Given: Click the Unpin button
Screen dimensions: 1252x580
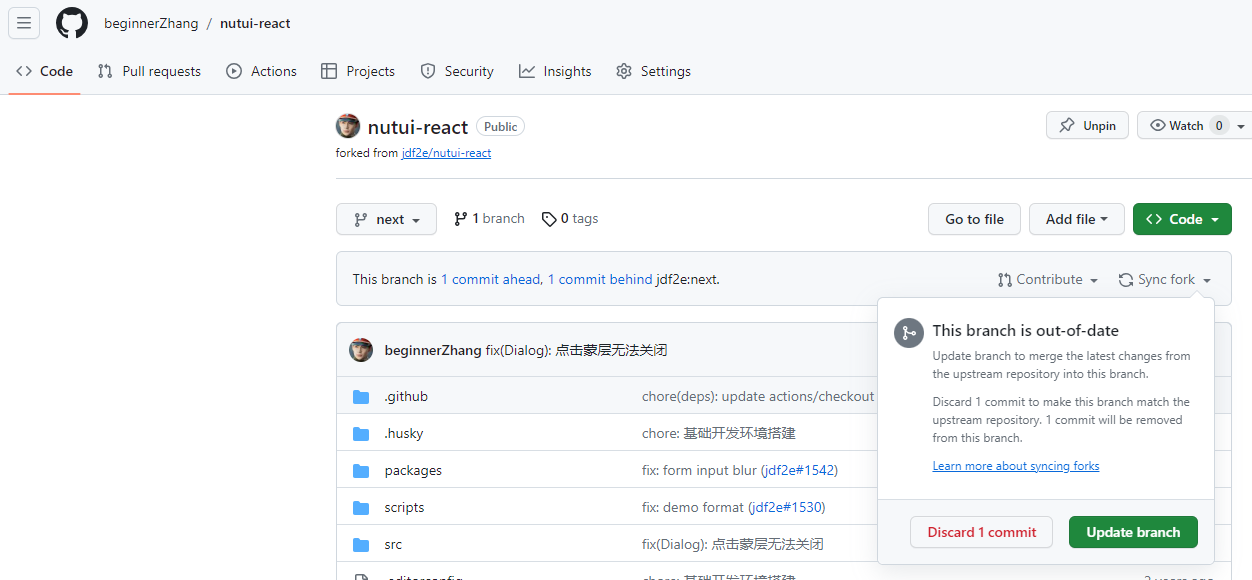Looking at the screenshot, I should [x=1087, y=126].
